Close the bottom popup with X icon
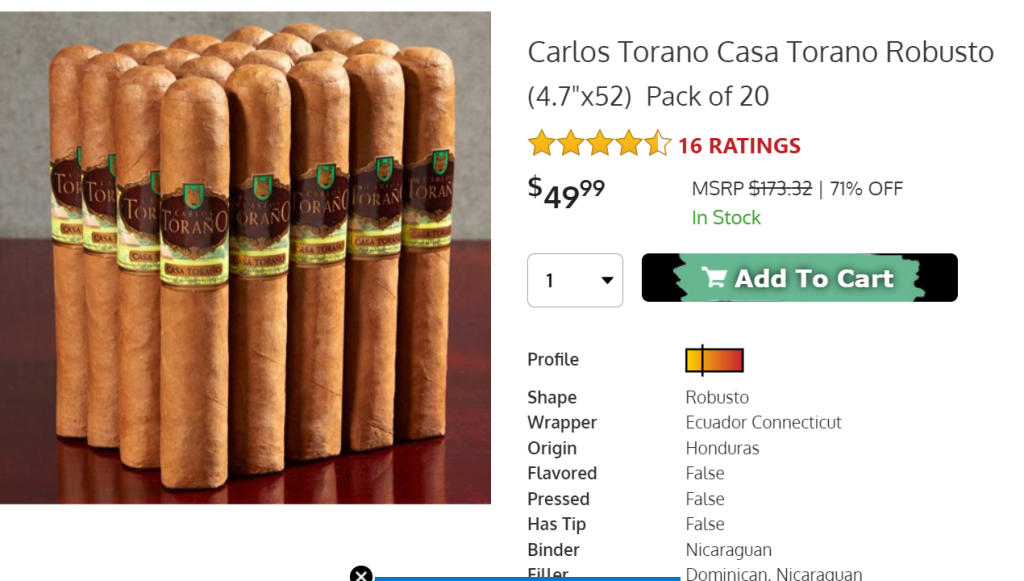 pos(361,574)
